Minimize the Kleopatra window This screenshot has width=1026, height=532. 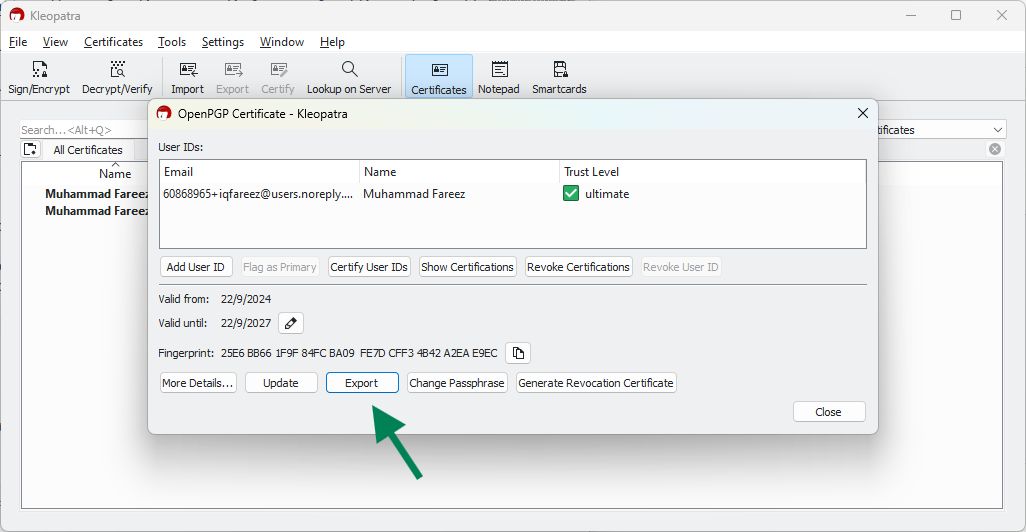911,15
